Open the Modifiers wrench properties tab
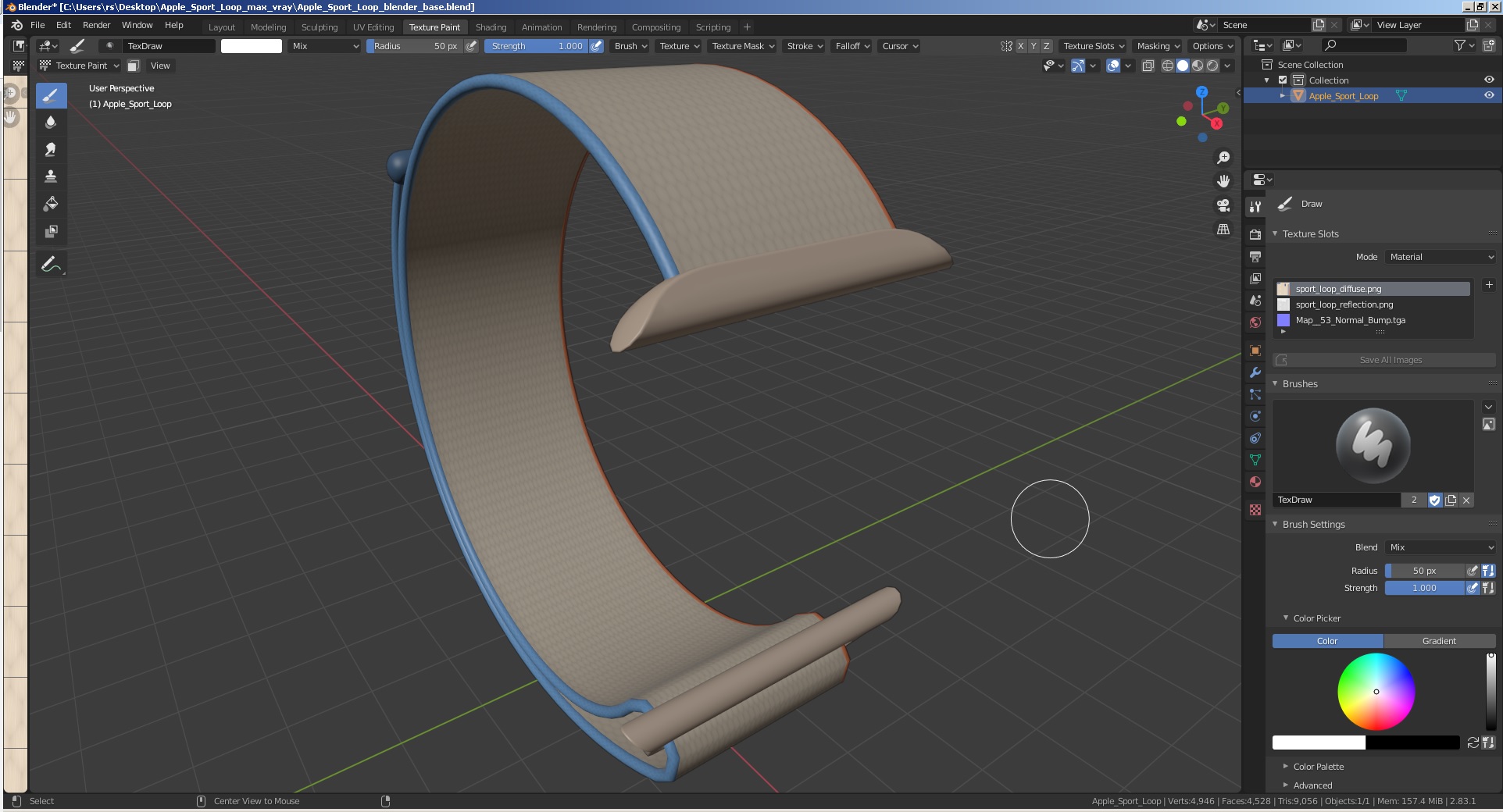 click(x=1255, y=372)
